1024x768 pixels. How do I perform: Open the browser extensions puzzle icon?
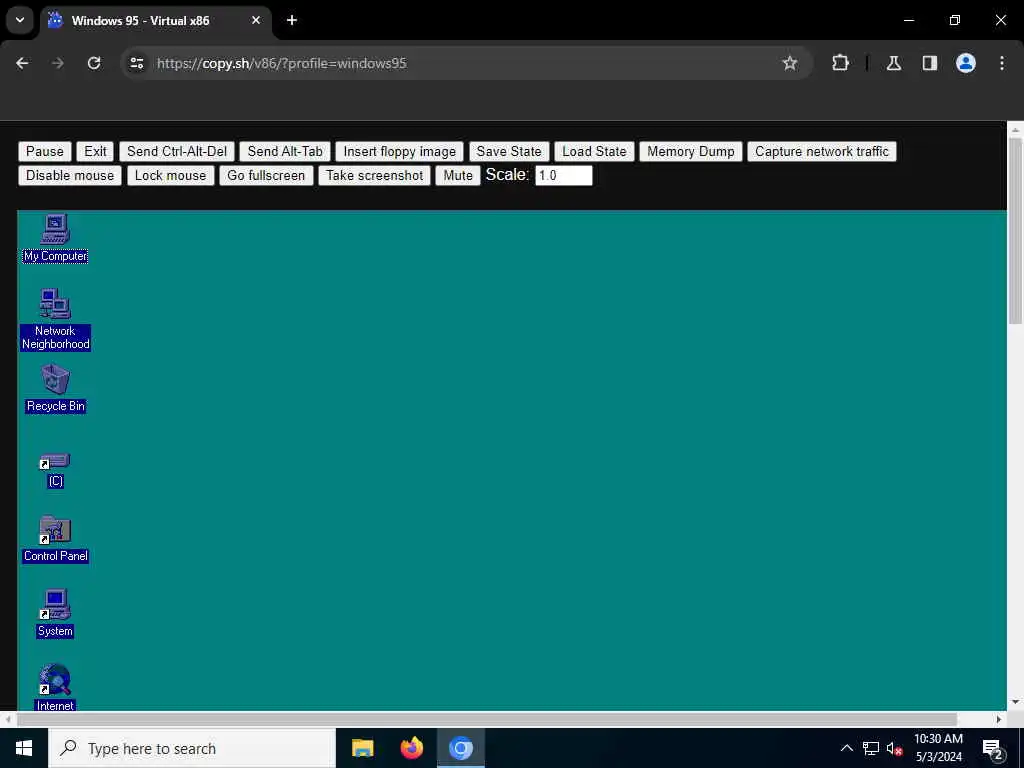[840, 63]
